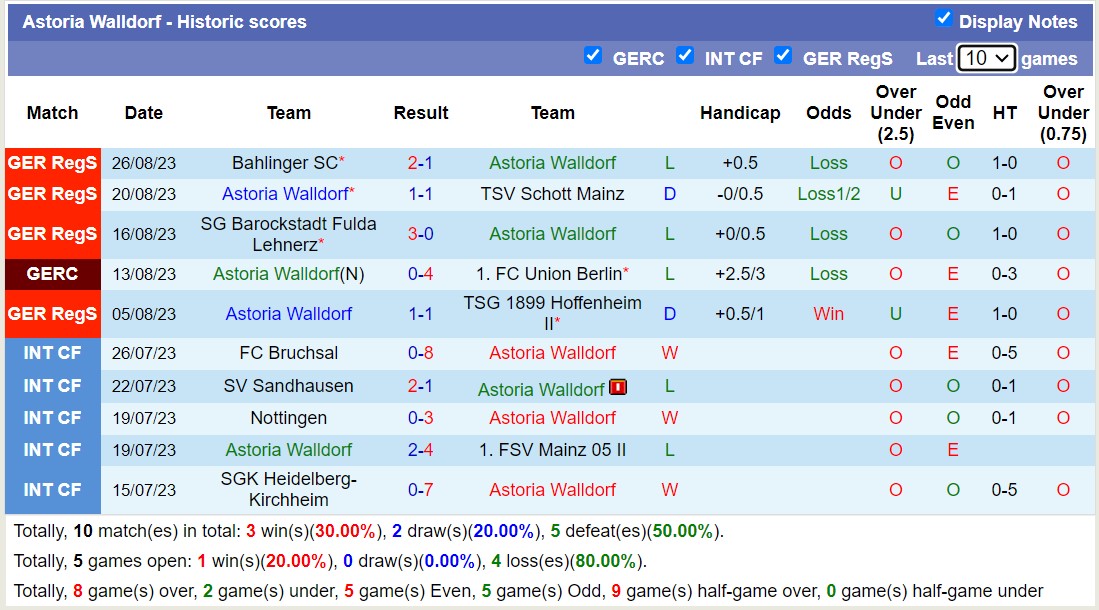The width and height of the screenshot is (1099, 610).
Task: Uncheck the INT CF filter
Action: (686, 56)
